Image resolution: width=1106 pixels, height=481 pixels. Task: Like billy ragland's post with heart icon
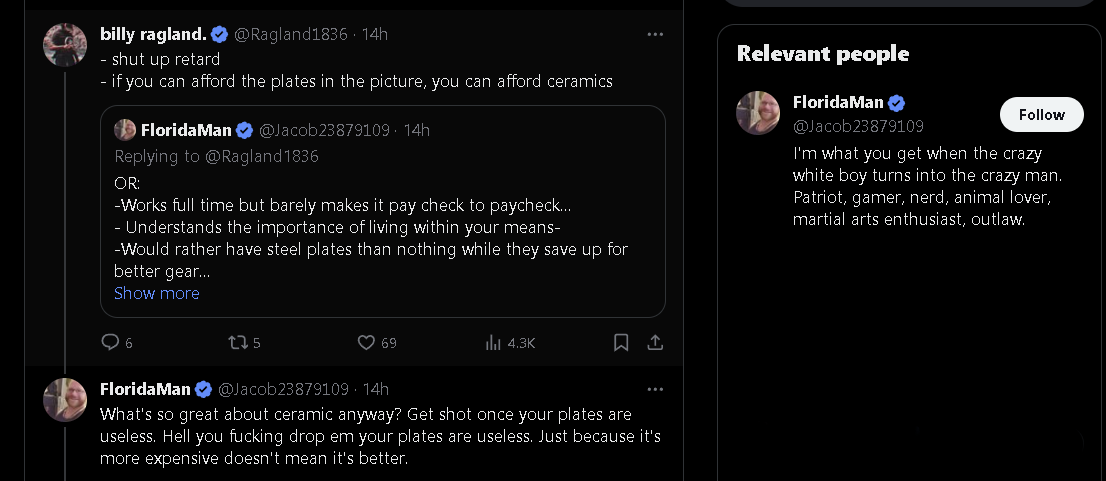tap(366, 343)
